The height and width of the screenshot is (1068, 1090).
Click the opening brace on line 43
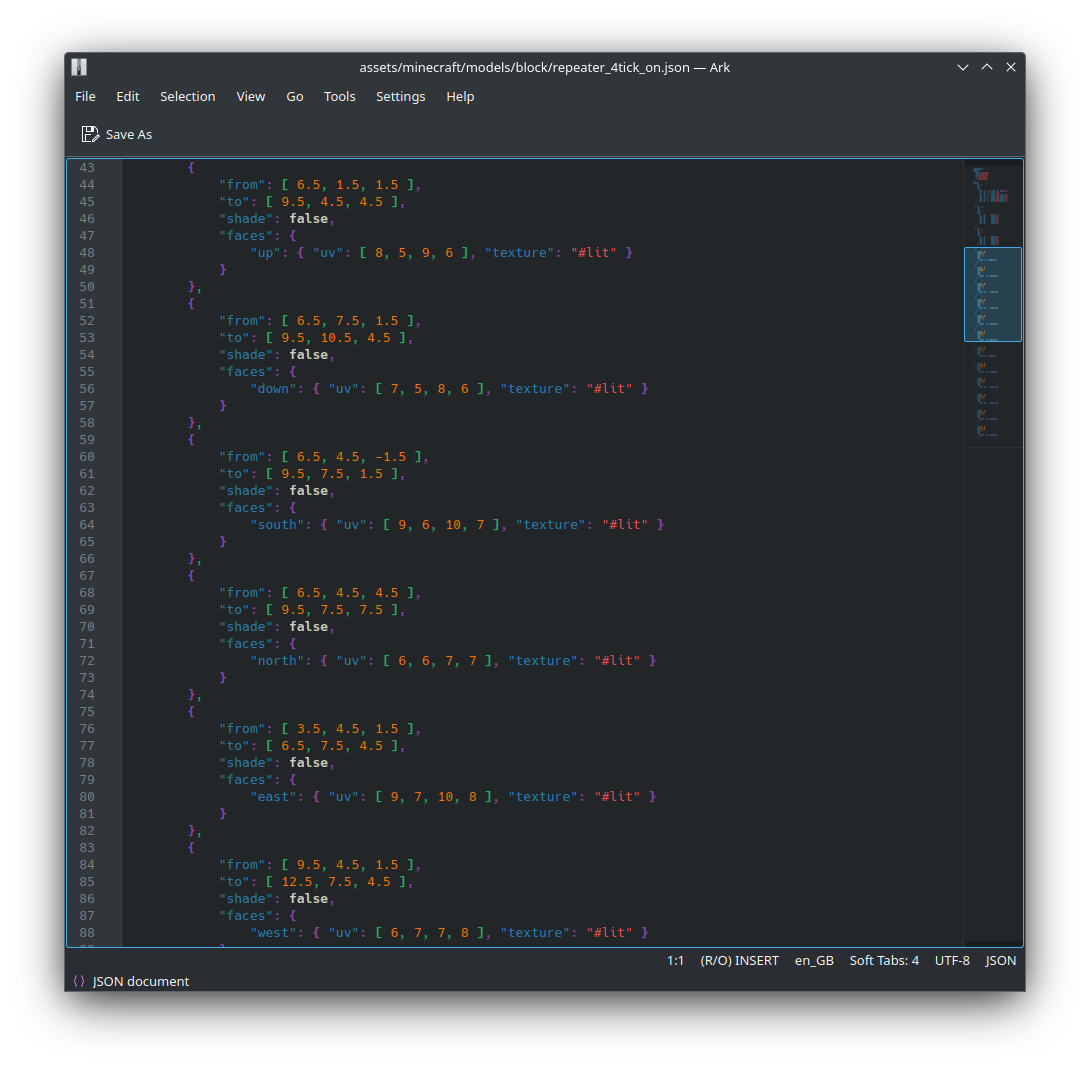click(x=191, y=168)
